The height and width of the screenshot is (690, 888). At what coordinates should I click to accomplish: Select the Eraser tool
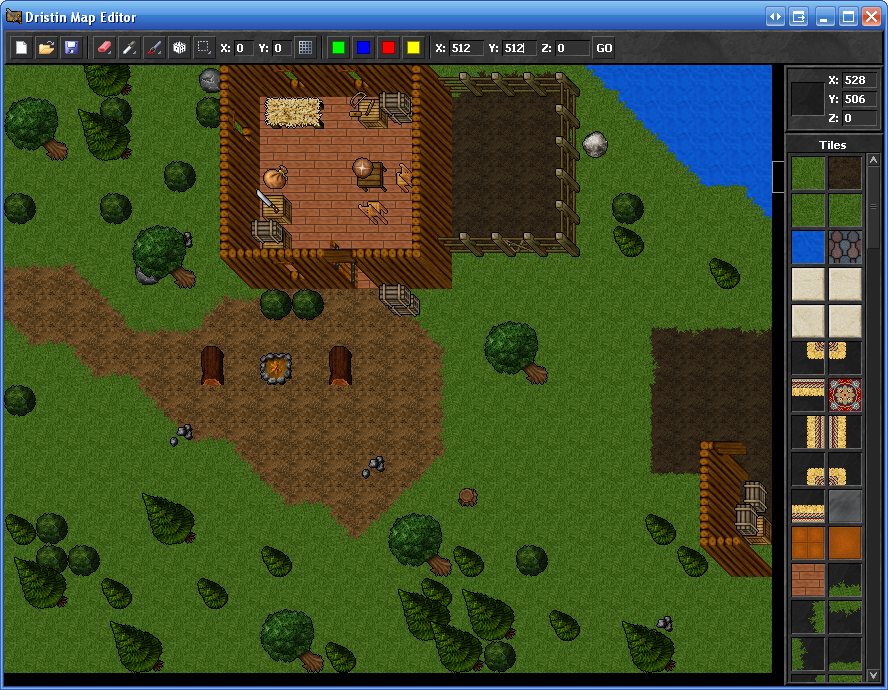[104, 48]
